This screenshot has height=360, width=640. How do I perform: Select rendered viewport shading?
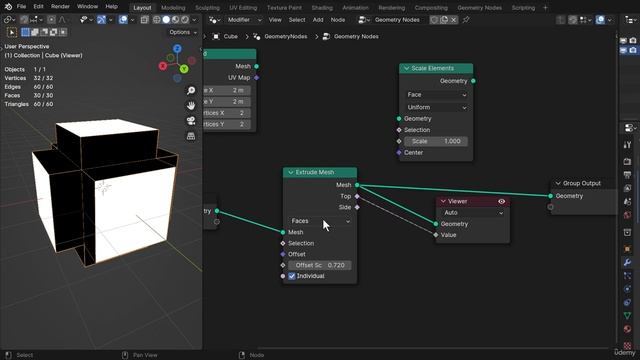[x=185, y=20]
